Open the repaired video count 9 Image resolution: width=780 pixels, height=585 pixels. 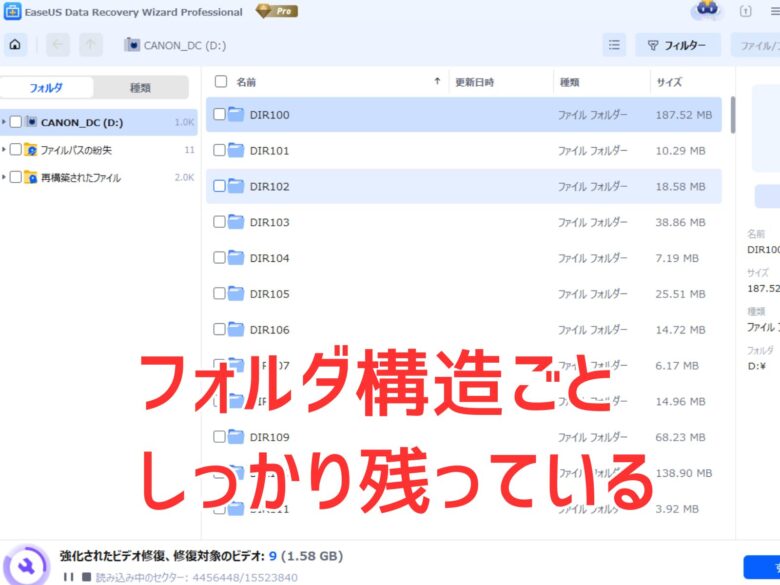273,556
